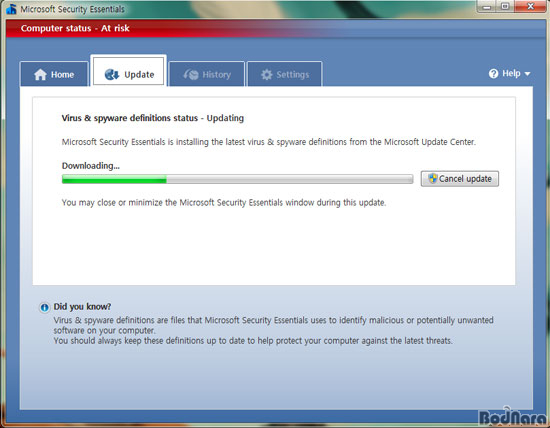Image resolution: width=550 pixels, height=428 pixels.
Task: Click the History tab clock icon
Action: pos(191,74)
